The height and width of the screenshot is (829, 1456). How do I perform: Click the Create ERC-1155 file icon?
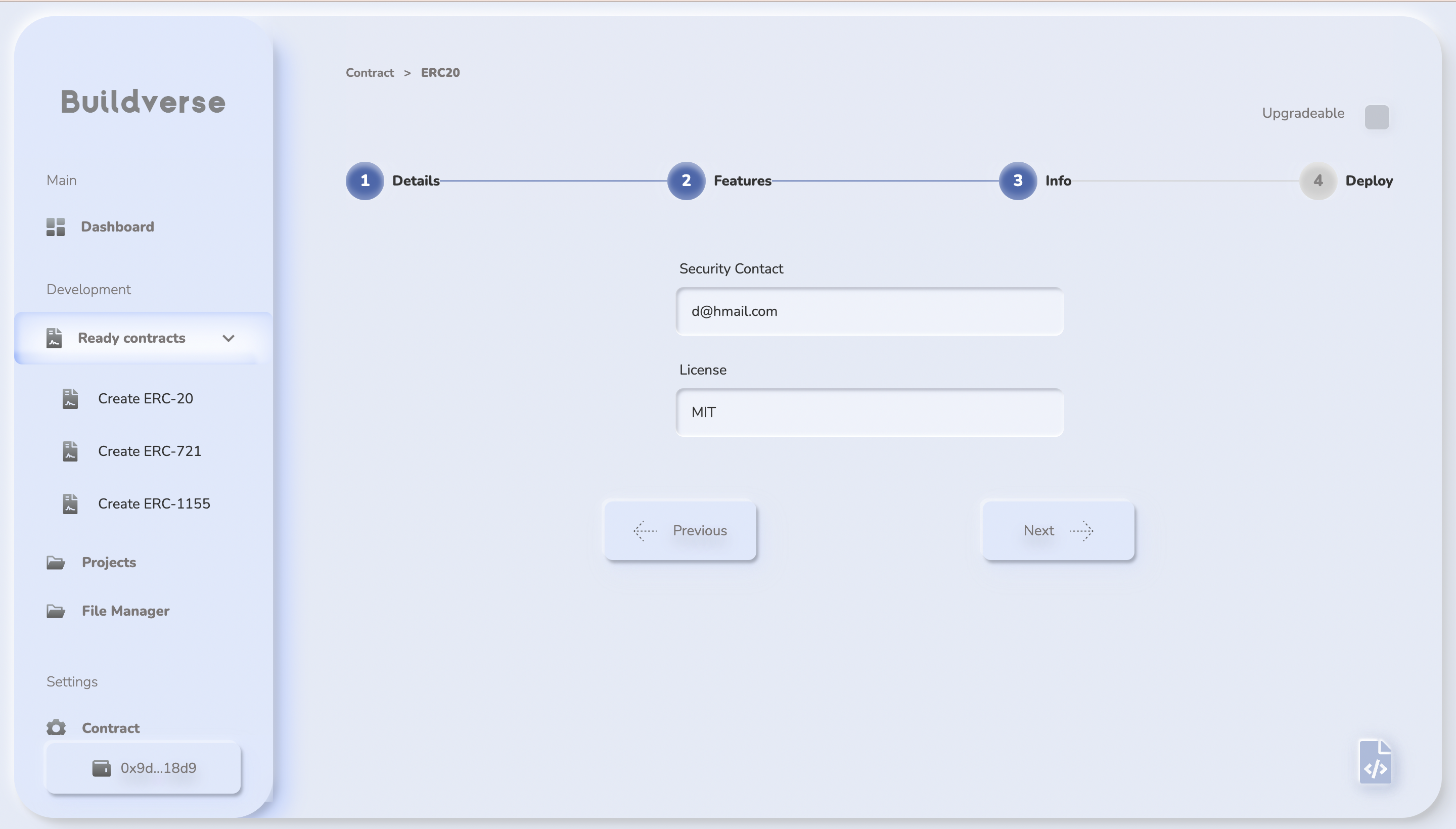tap(70, 503)
